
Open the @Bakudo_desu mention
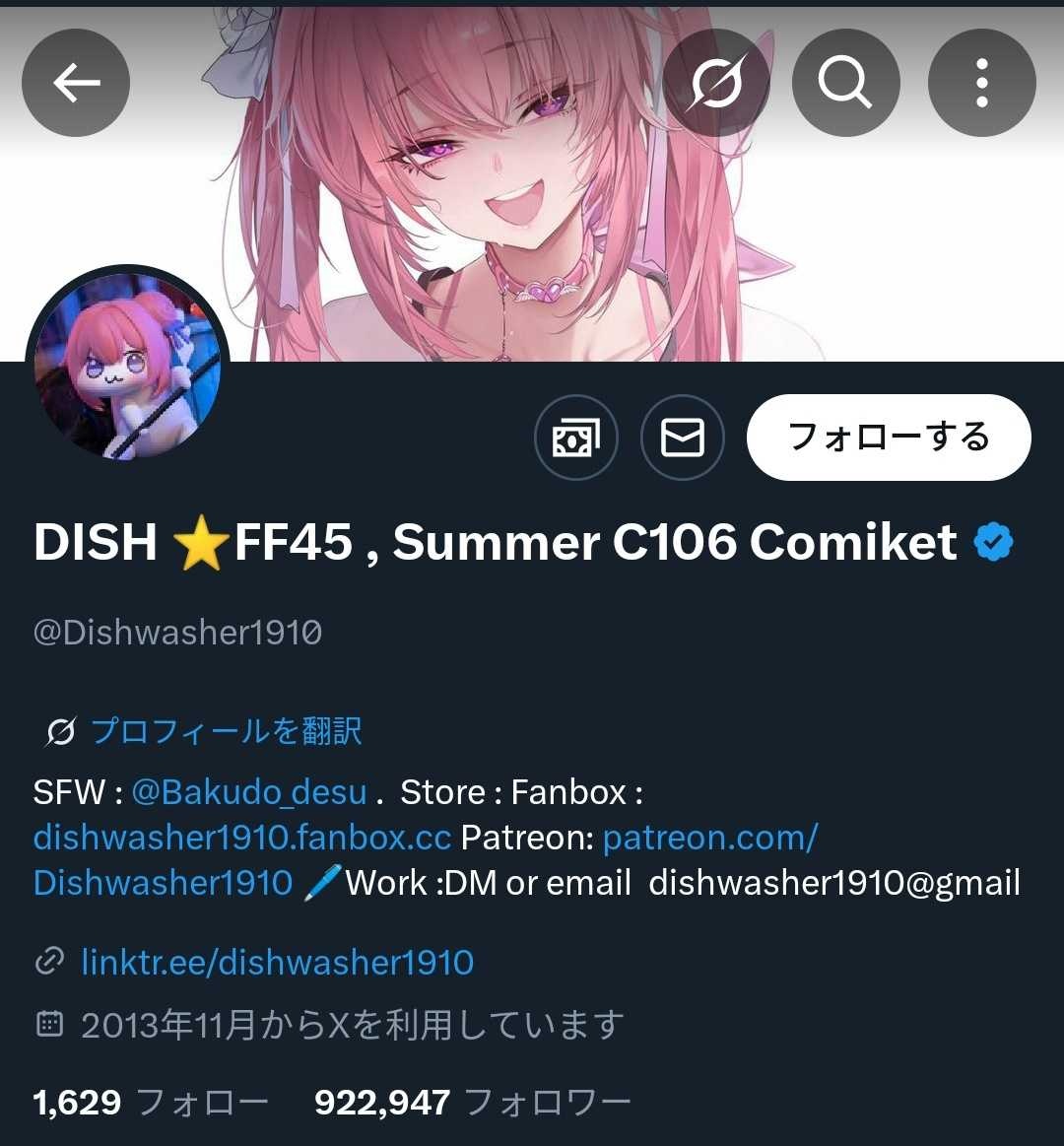249,792
